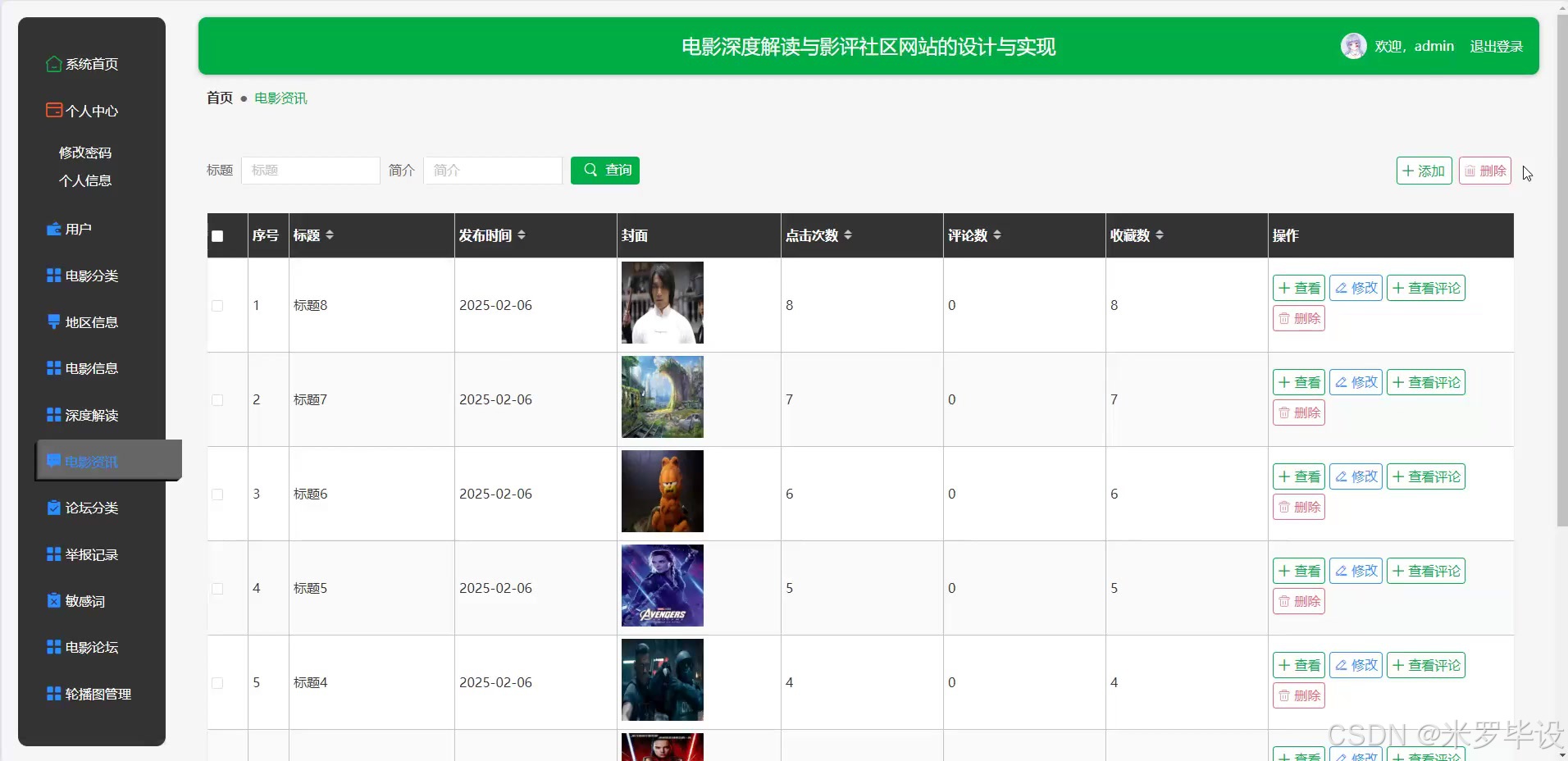Click the card icon beside 个人中心
The height and width of the screenshot is (761, 1568).
point(54,110)
